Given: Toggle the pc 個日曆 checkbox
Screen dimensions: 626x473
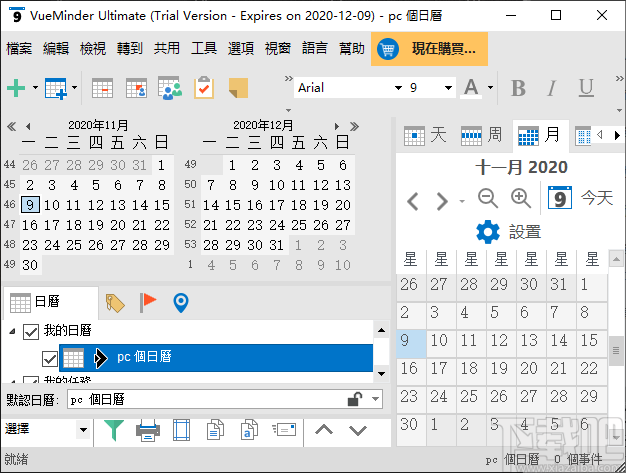Looking at the screenshot, I should pyautogui.click(x=50, y=358).
